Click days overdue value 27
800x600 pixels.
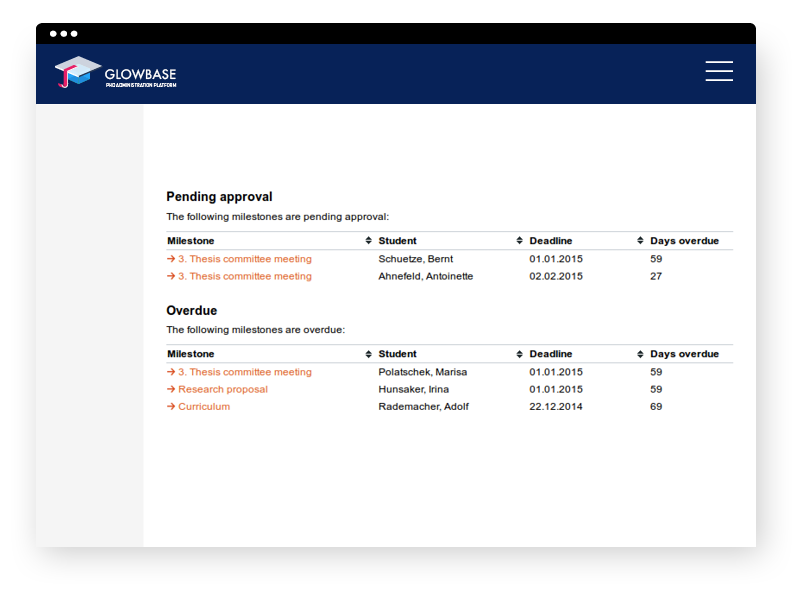[656, 276]
